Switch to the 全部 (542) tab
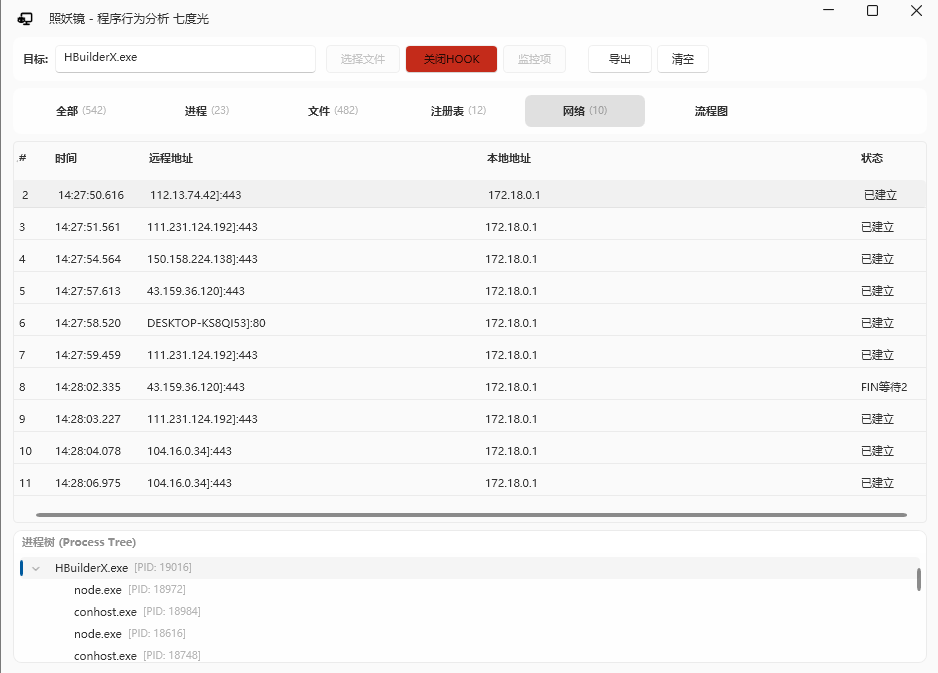The height and width of the screenshot is (673, 938). (x=81, y=111)
